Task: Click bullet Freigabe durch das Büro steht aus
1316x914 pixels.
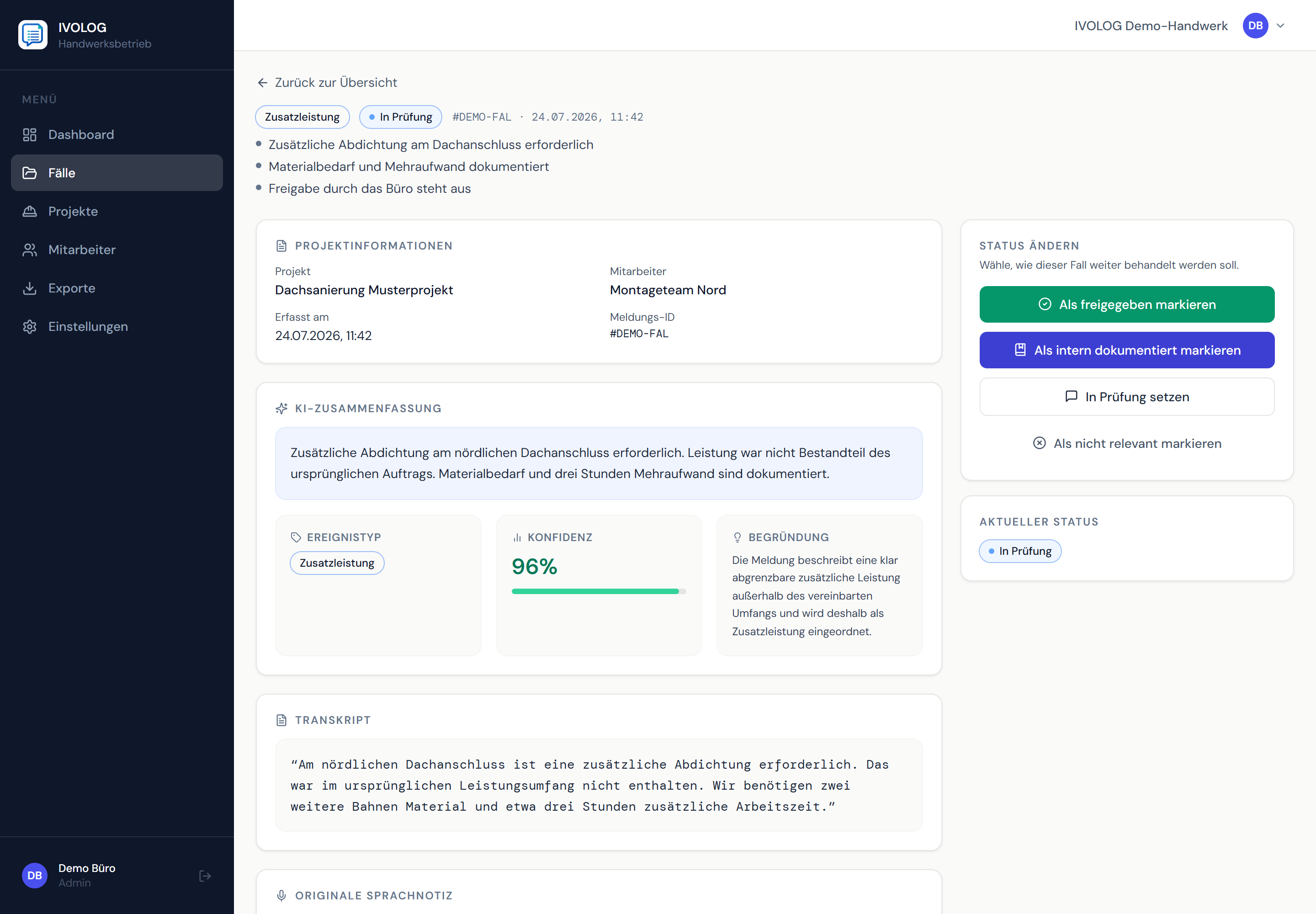Action: click(369, 188)
